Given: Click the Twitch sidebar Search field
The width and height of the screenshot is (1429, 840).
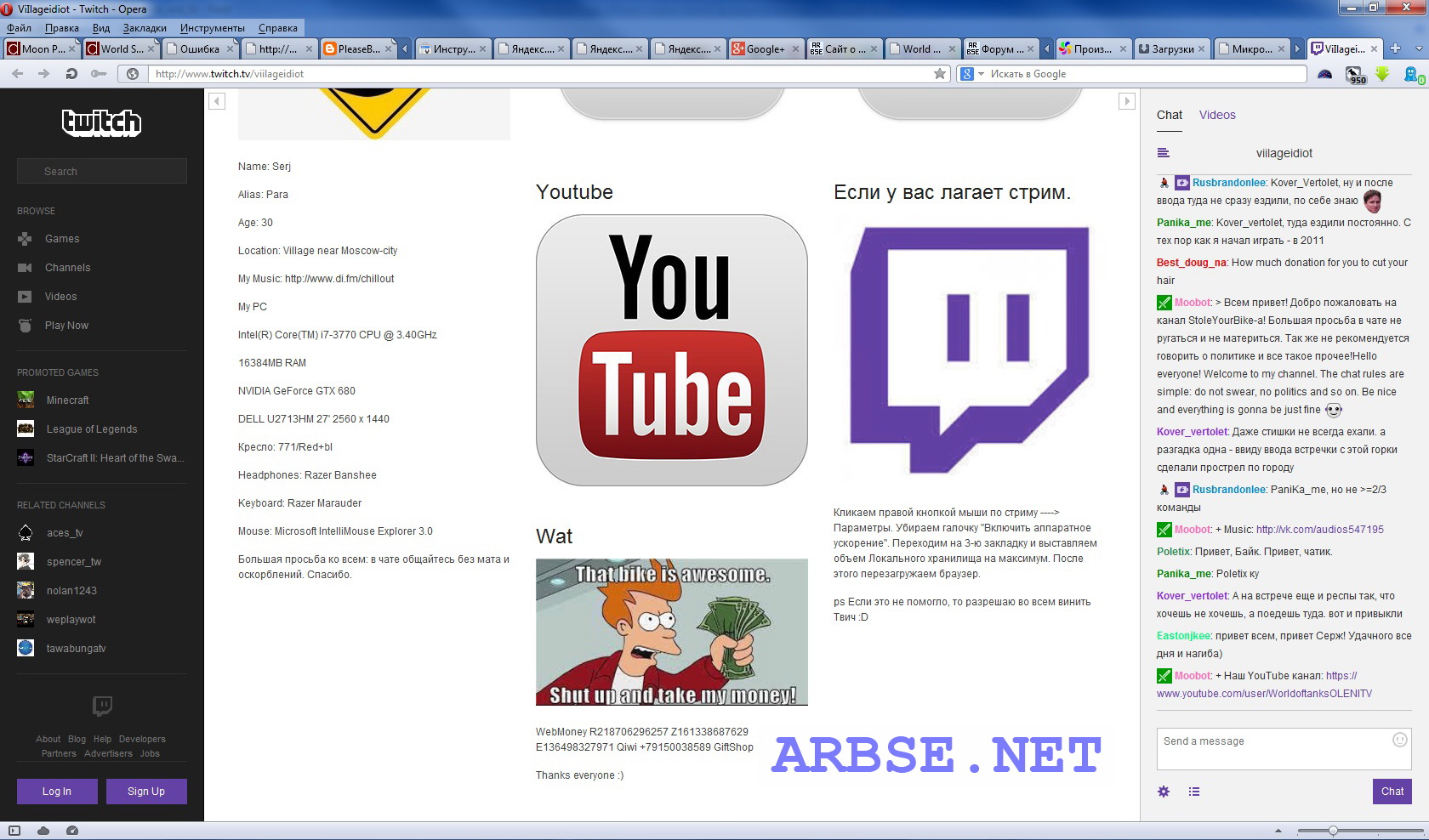Looking at the screenshot, I should tap(102, 171).
